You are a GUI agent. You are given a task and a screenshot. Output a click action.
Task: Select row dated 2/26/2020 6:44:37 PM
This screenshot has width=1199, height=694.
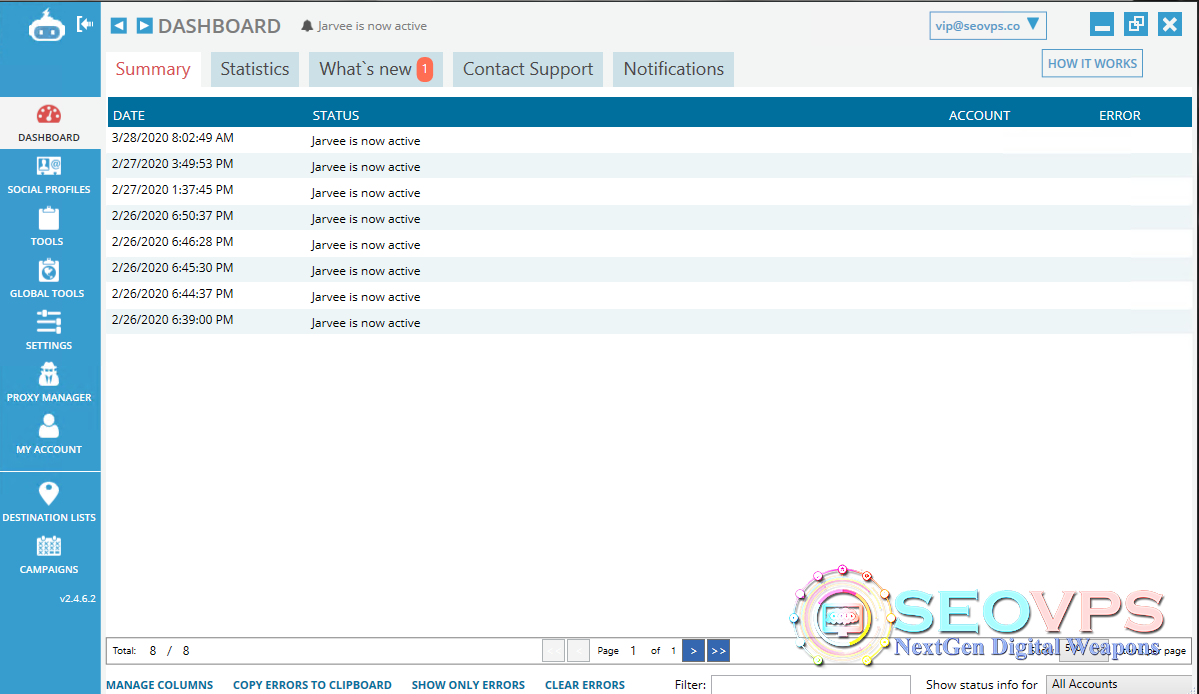649,296
